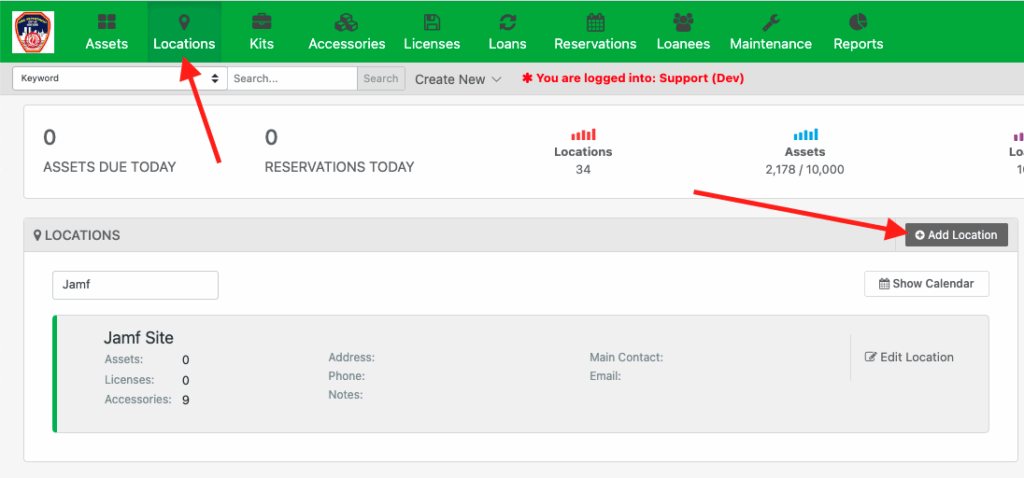Click the pencil icon beside Edit Location

871,357
